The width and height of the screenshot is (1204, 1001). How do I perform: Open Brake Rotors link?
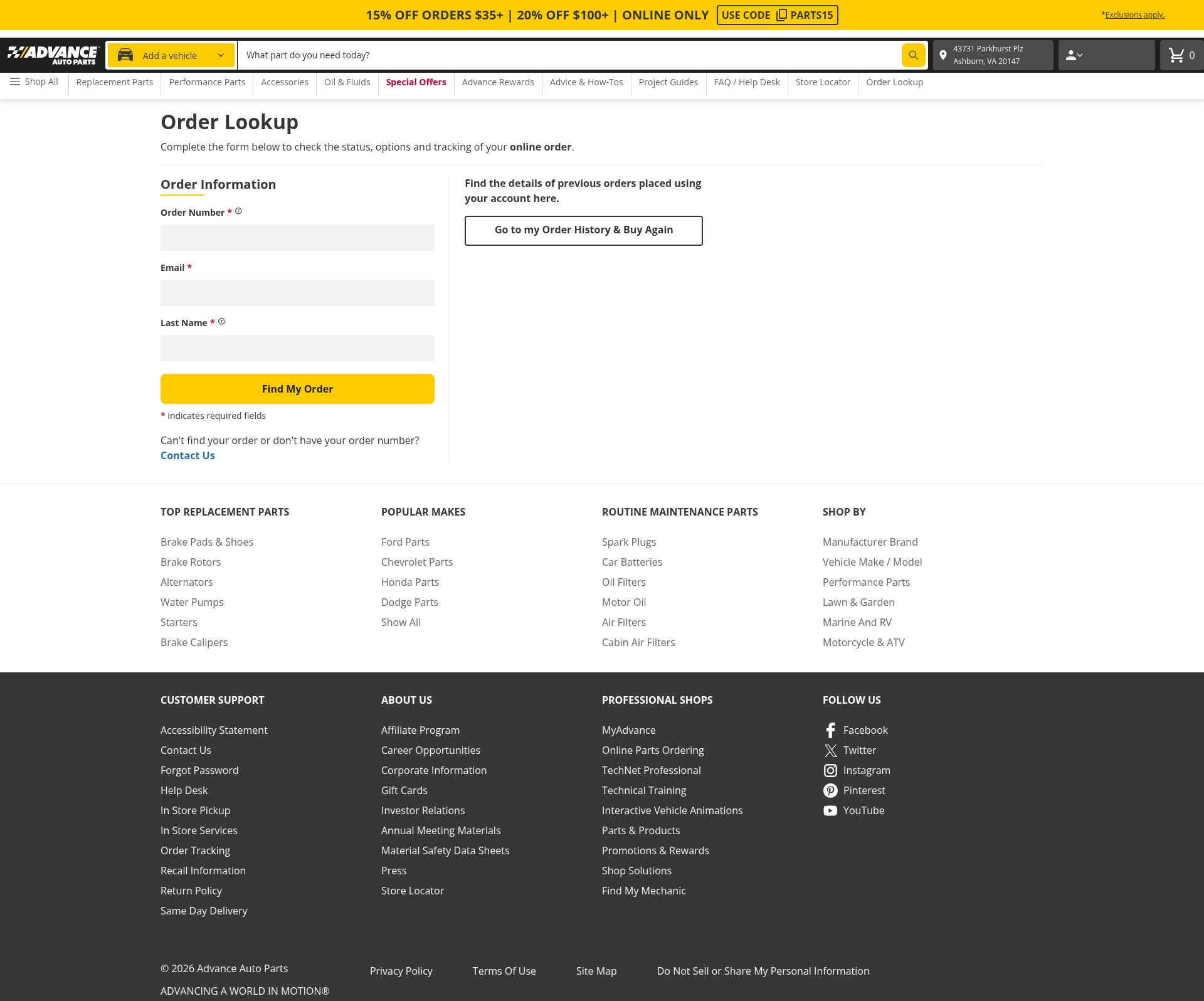(x=191, y=562)
